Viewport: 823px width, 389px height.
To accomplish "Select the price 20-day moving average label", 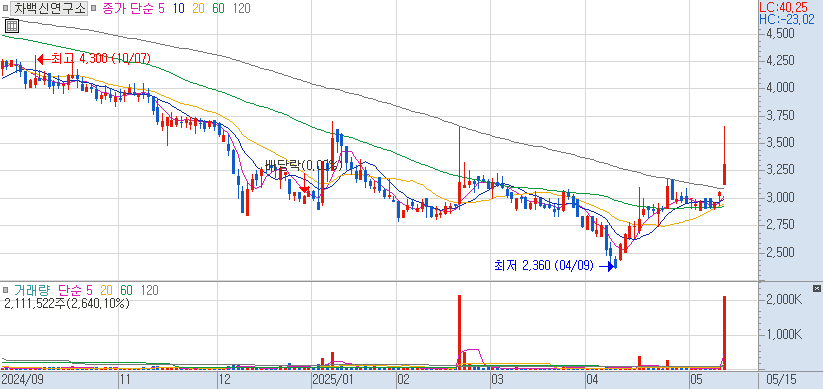I will (197, 8).
